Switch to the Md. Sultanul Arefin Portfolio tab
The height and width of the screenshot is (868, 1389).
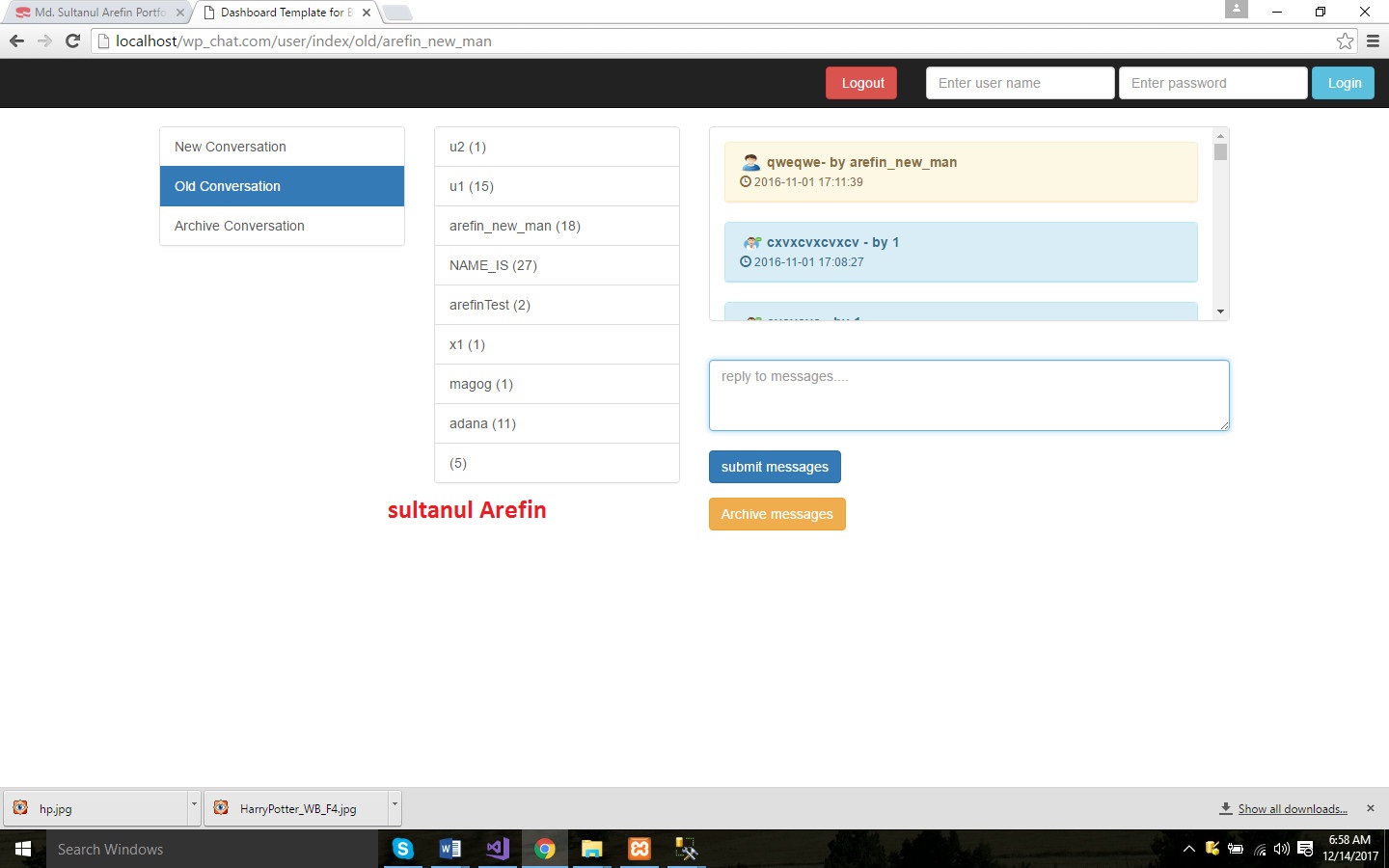(96, 13)
